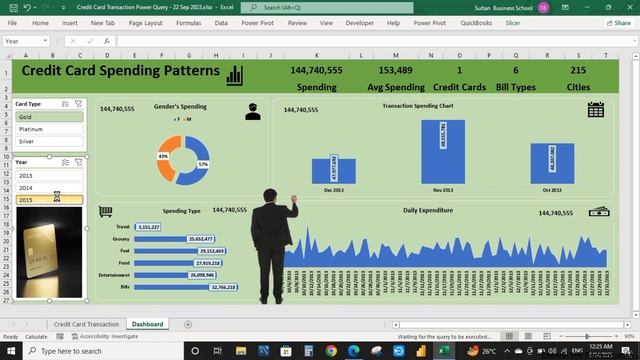Viewport: 640px width, 360px height.
Task: Open Microsoft Edge from taskbar
Action: 354,351
